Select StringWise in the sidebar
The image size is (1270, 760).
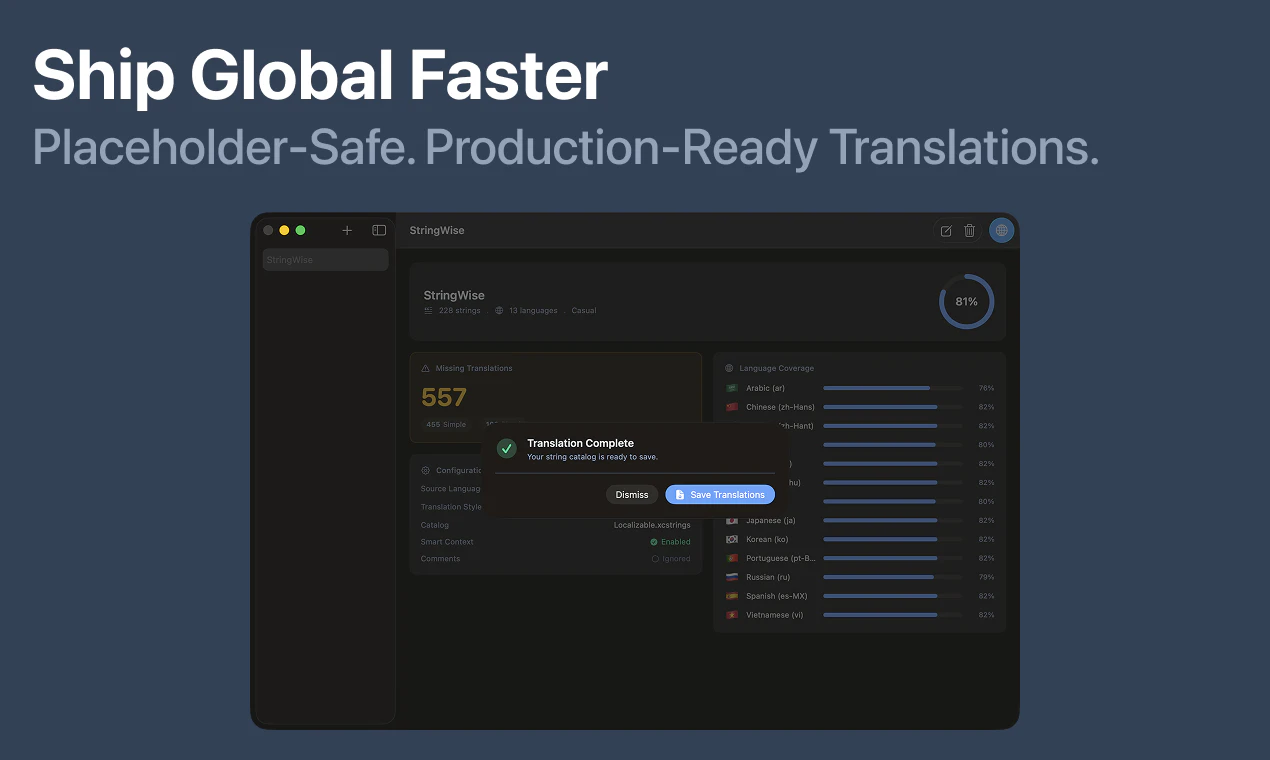coord(325,260)
